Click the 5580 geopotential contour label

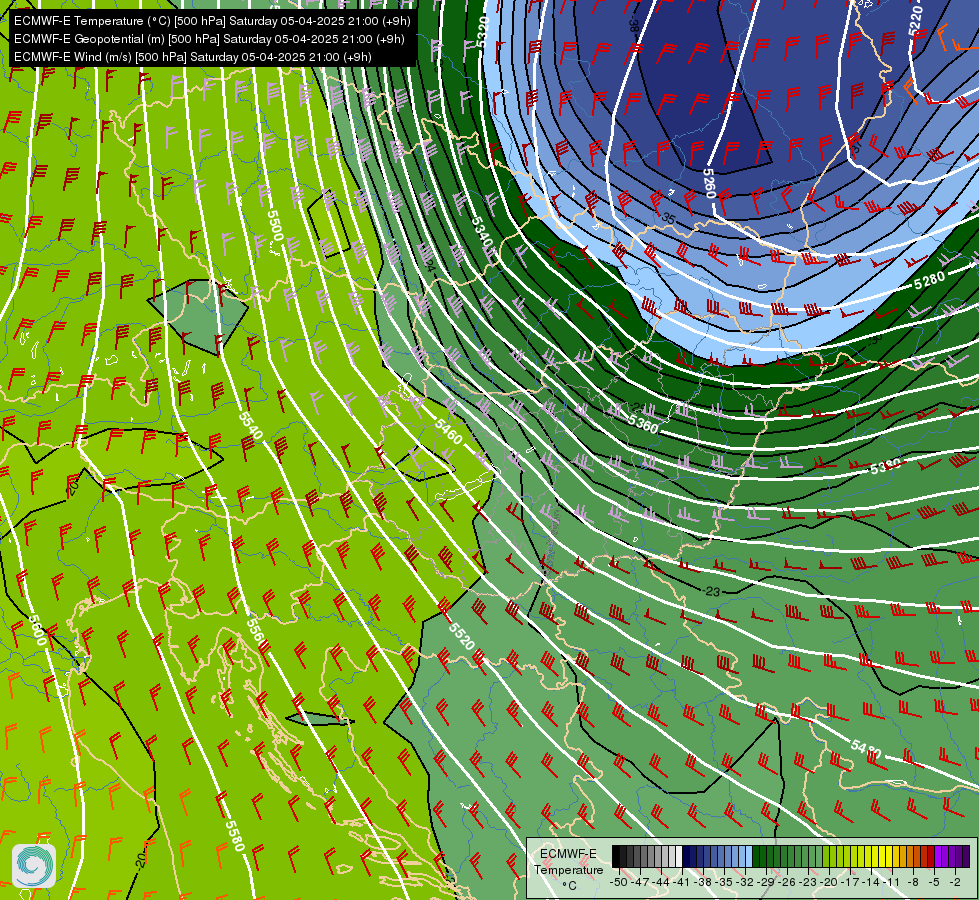235,836
